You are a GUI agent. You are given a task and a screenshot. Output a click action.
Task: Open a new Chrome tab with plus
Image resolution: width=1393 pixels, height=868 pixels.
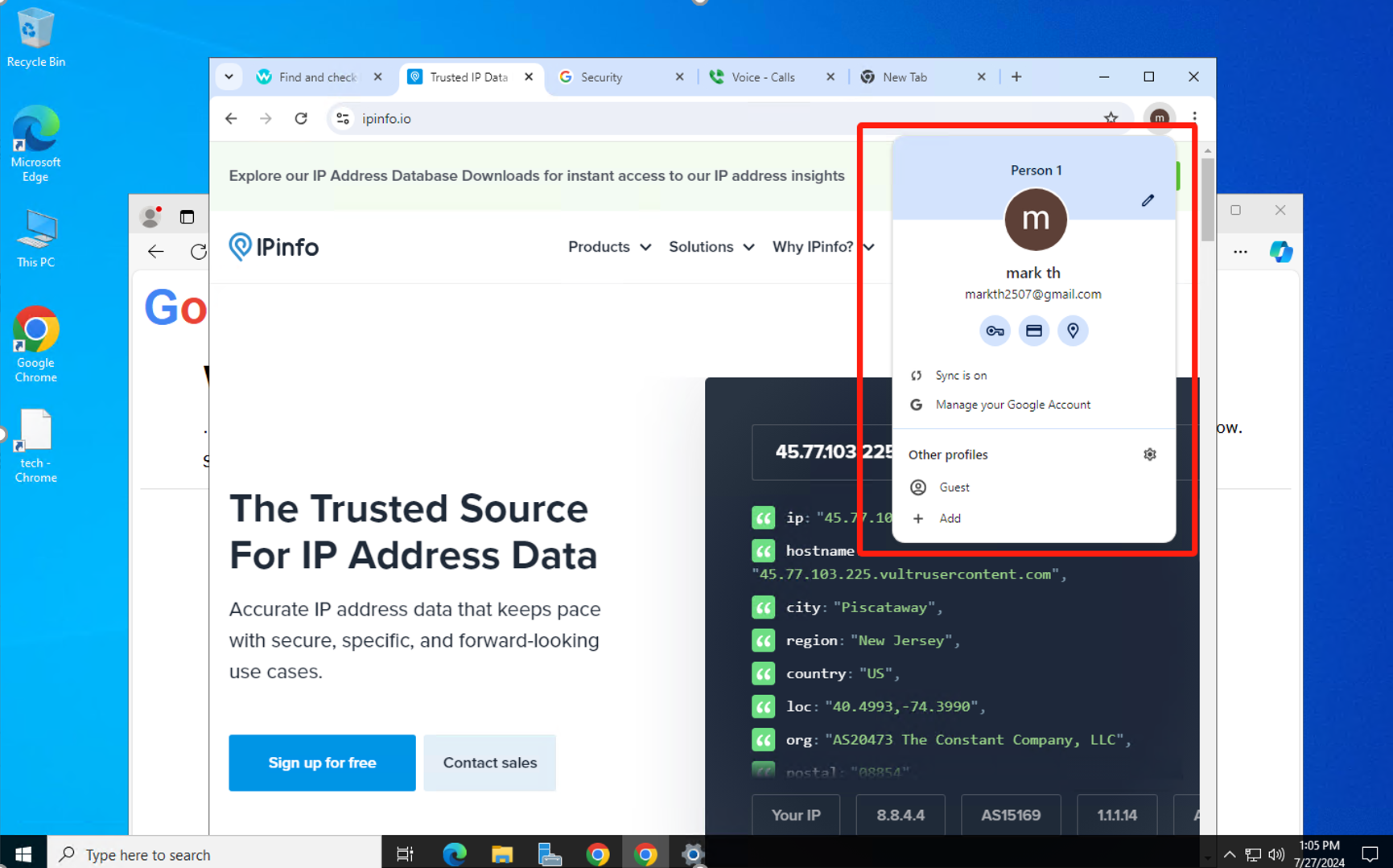[1016, 77]
